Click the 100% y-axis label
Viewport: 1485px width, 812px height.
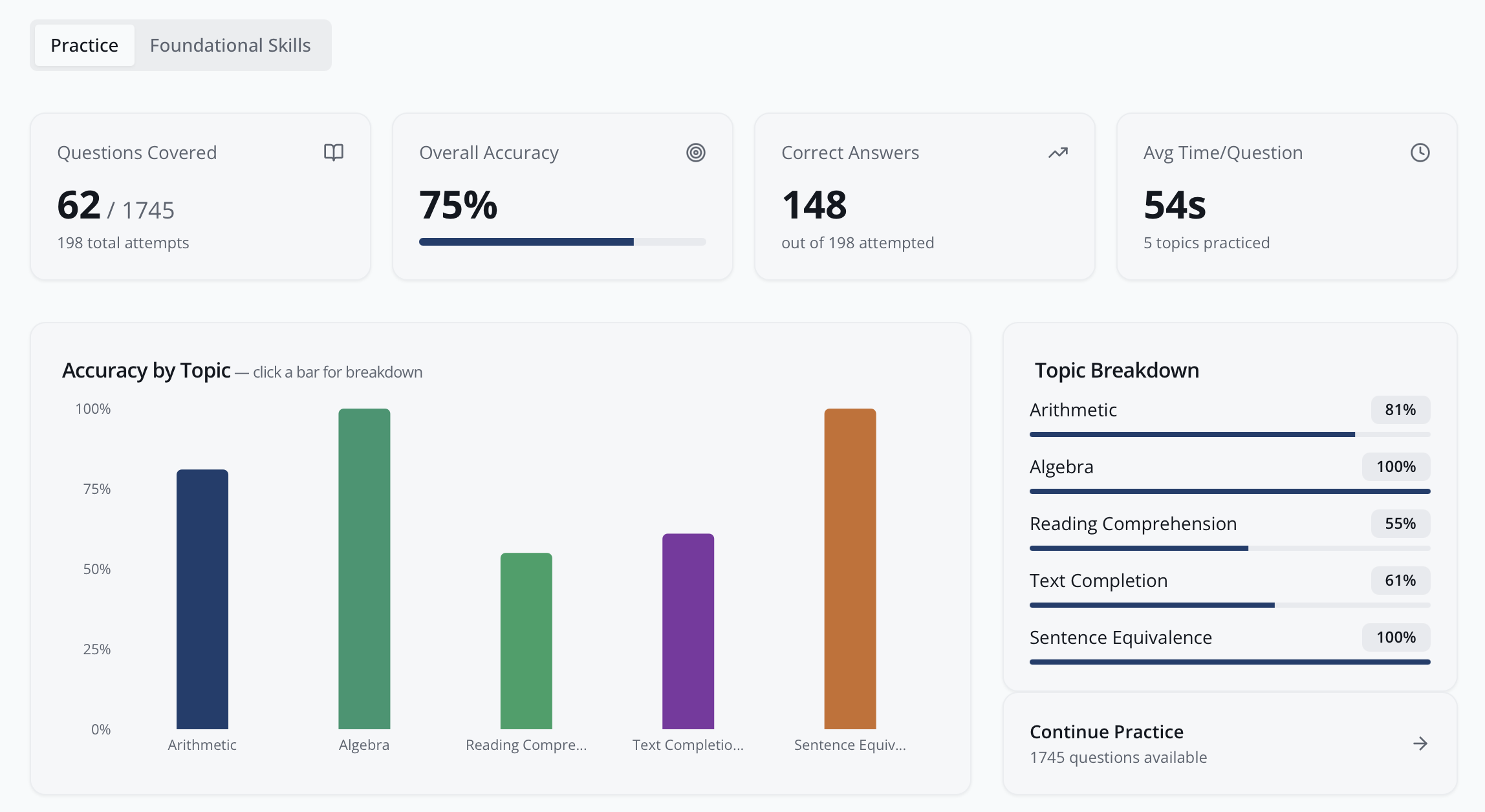93,409
